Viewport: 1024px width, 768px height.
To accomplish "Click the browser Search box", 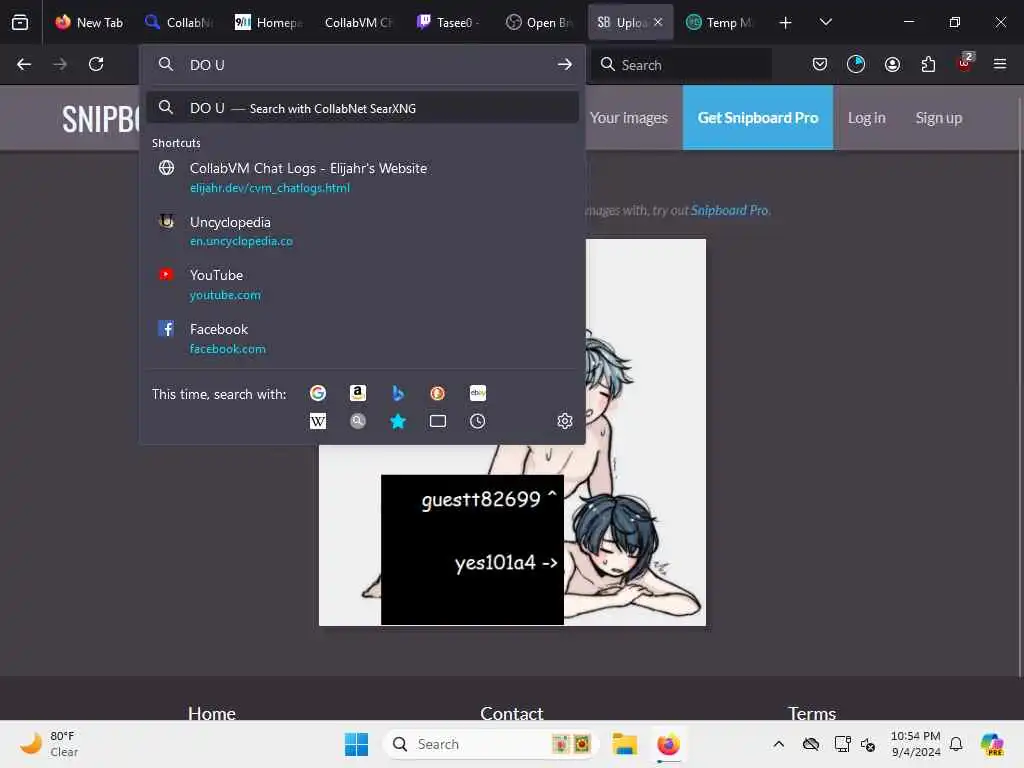I will click(682, 64).
